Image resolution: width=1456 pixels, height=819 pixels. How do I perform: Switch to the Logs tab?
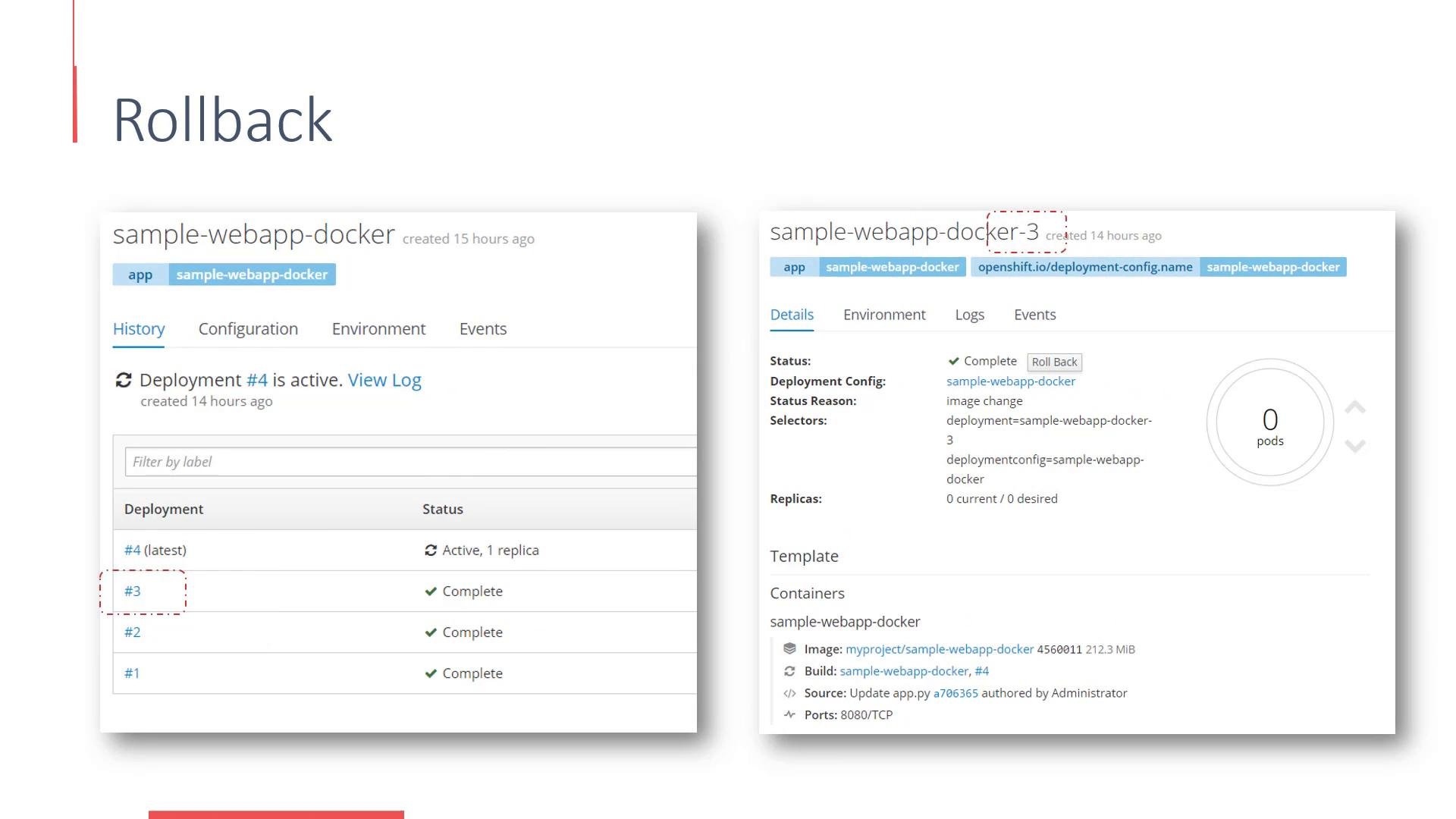pyautogui.click(x=969, y=315)
